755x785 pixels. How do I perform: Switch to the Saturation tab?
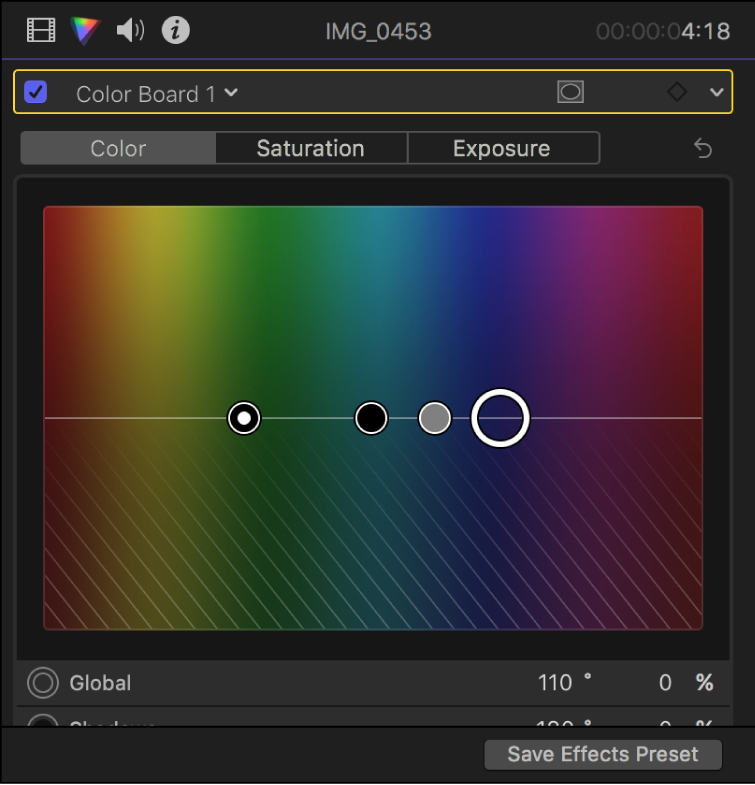310,149
